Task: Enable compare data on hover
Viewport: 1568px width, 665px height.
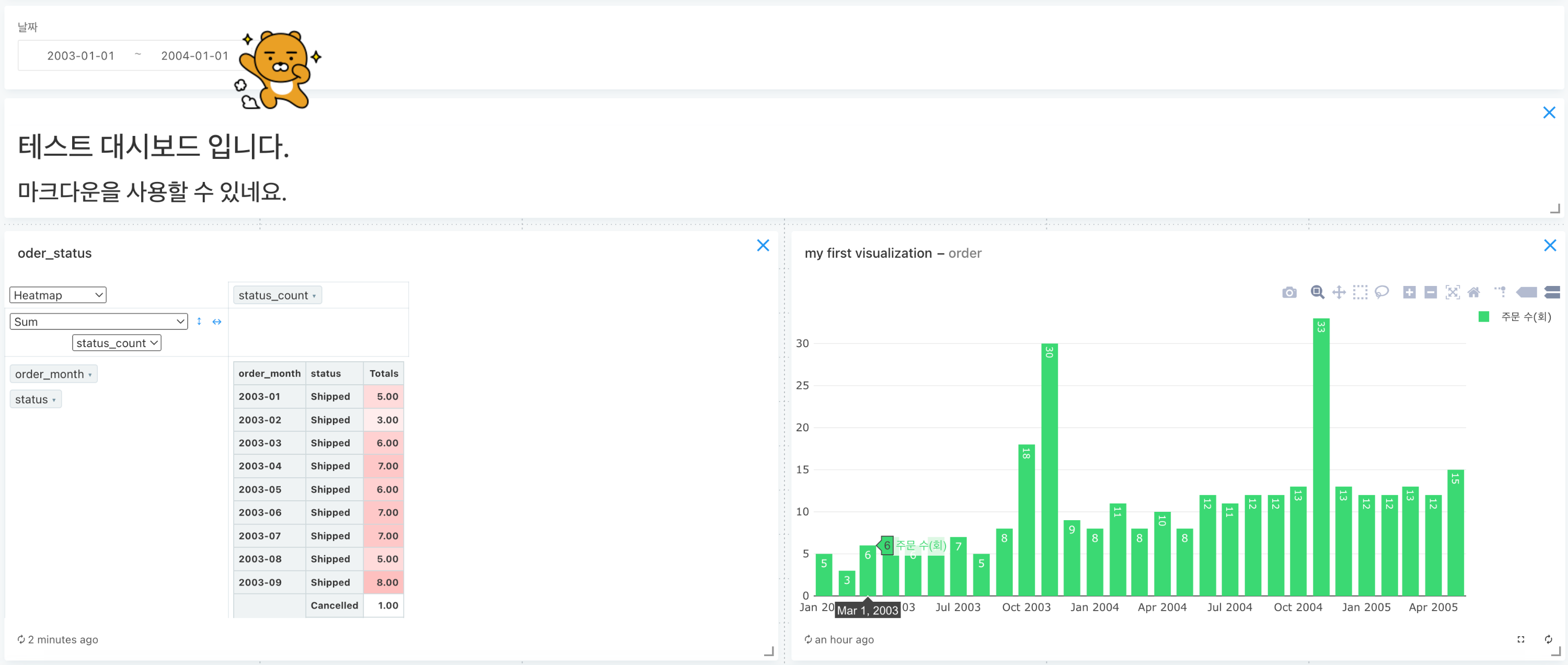Action: [x=1552, y=292]
